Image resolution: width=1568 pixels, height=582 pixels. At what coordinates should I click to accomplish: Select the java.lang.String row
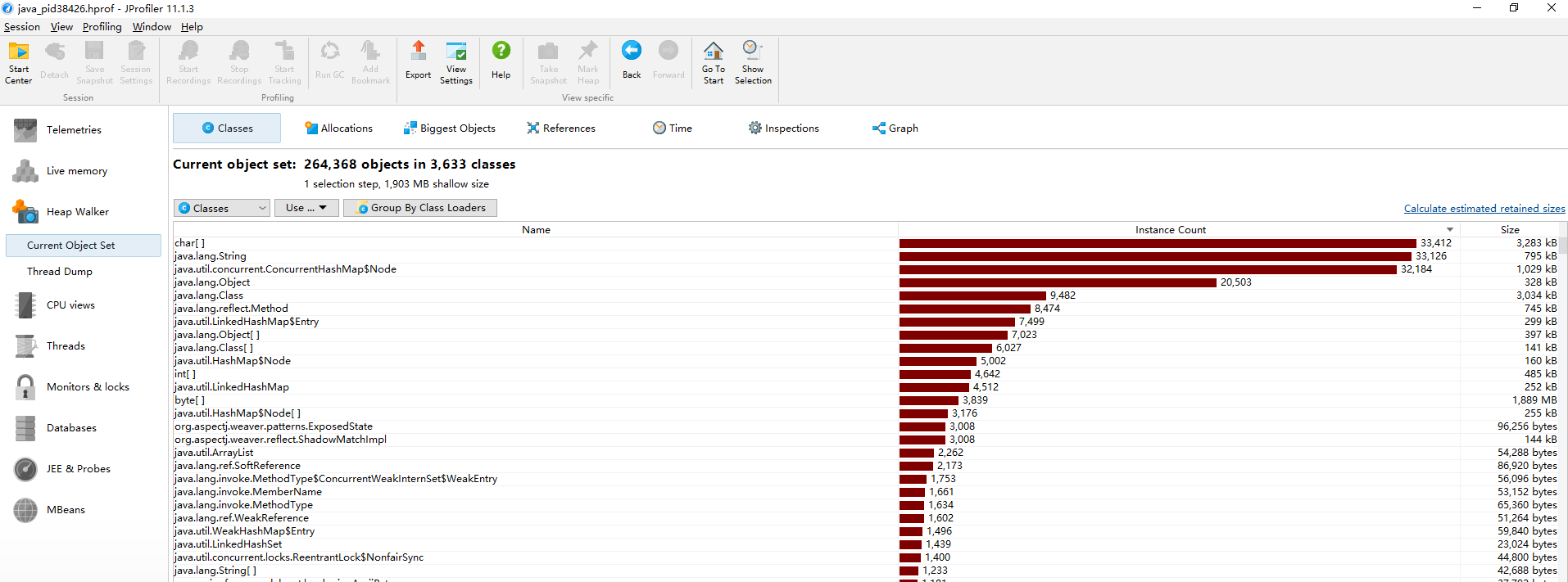(x=865, y=256)
